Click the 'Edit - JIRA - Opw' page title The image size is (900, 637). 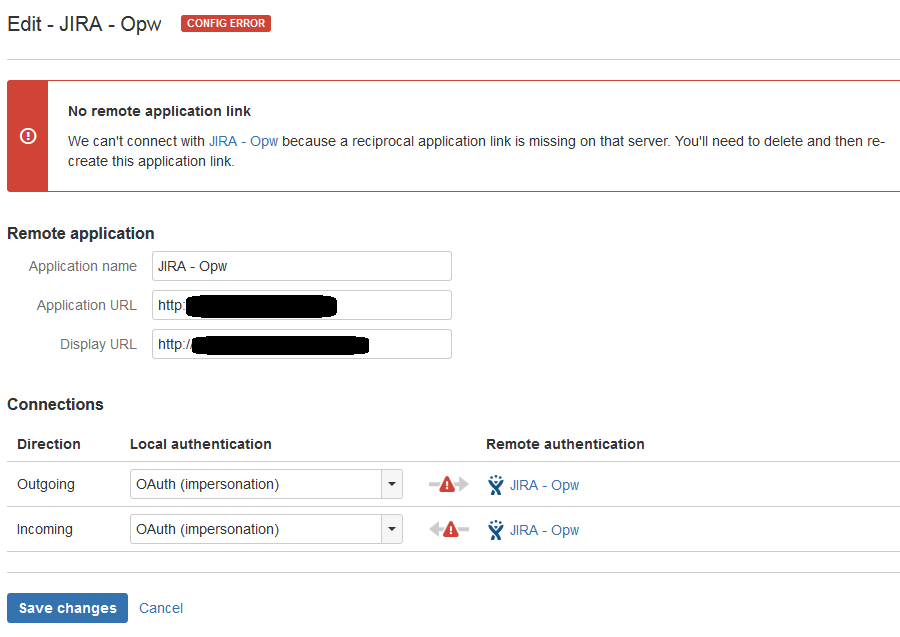coord(84,24)
